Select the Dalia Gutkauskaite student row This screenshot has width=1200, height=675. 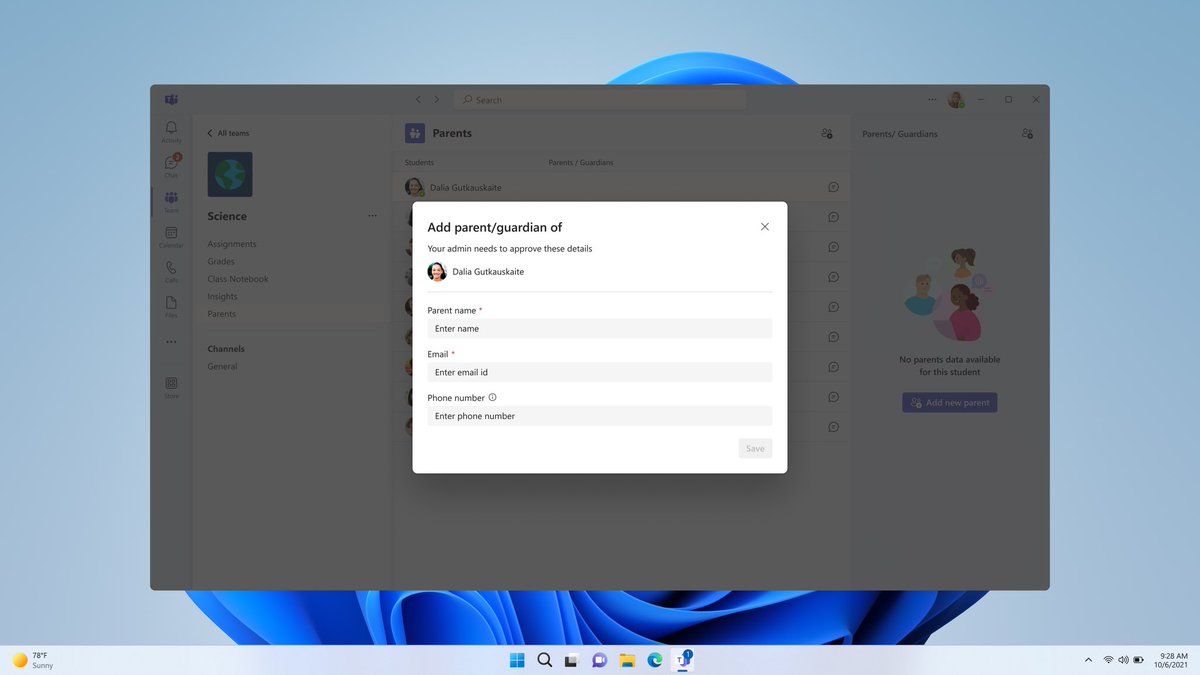621,187
